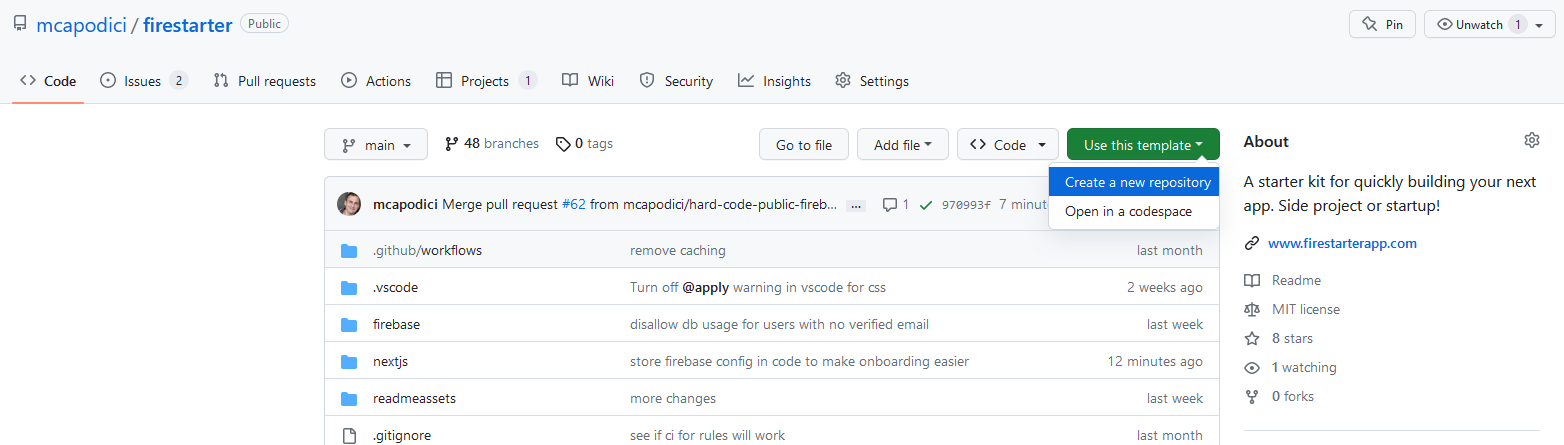The height and width of the screenshot is (445, 1564).
Task: Open the .vscode folder name
Action: tap(395, 287)
